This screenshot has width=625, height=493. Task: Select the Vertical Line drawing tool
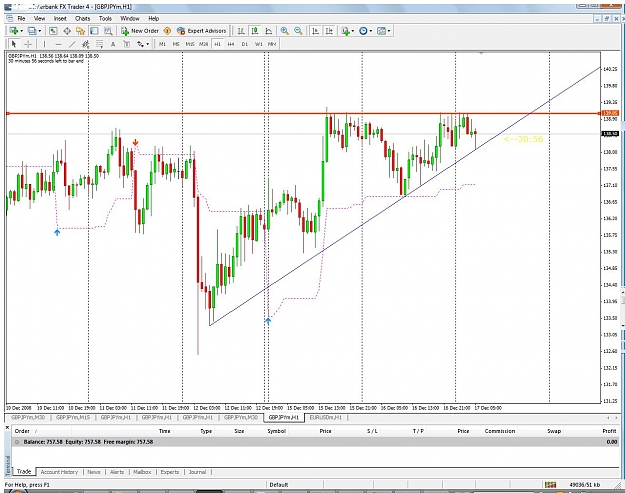click(x=44, y=44)
